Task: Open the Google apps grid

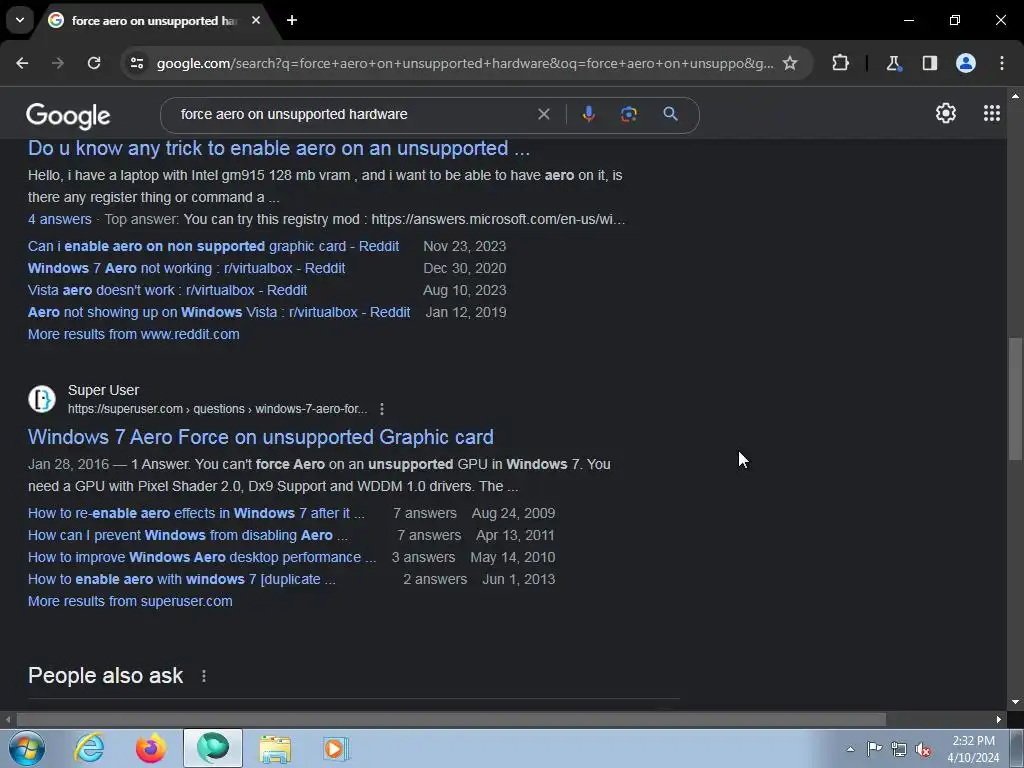Action: pos(992,114)
